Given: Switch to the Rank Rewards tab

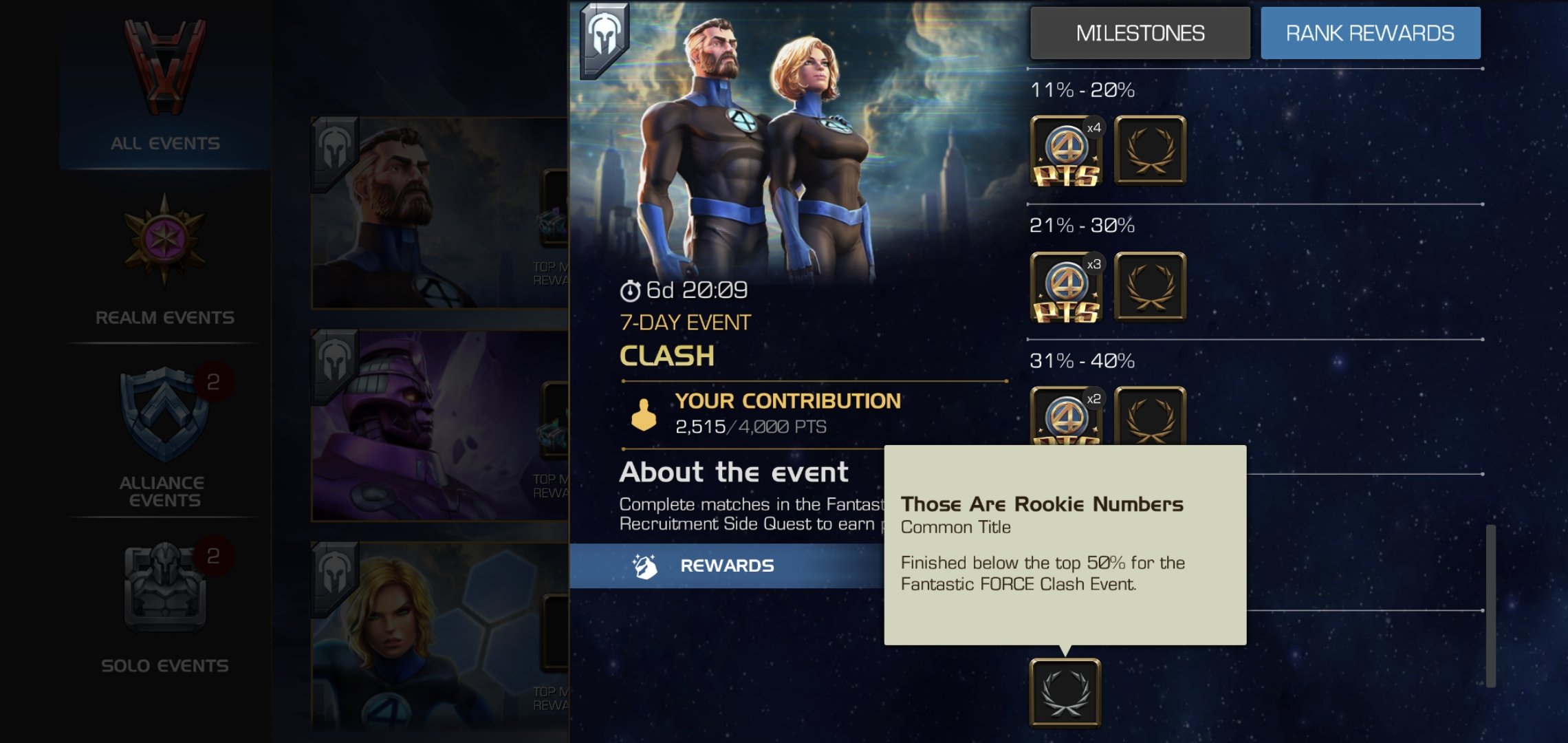Looking at the screenshot, I should pos(1370,33).
